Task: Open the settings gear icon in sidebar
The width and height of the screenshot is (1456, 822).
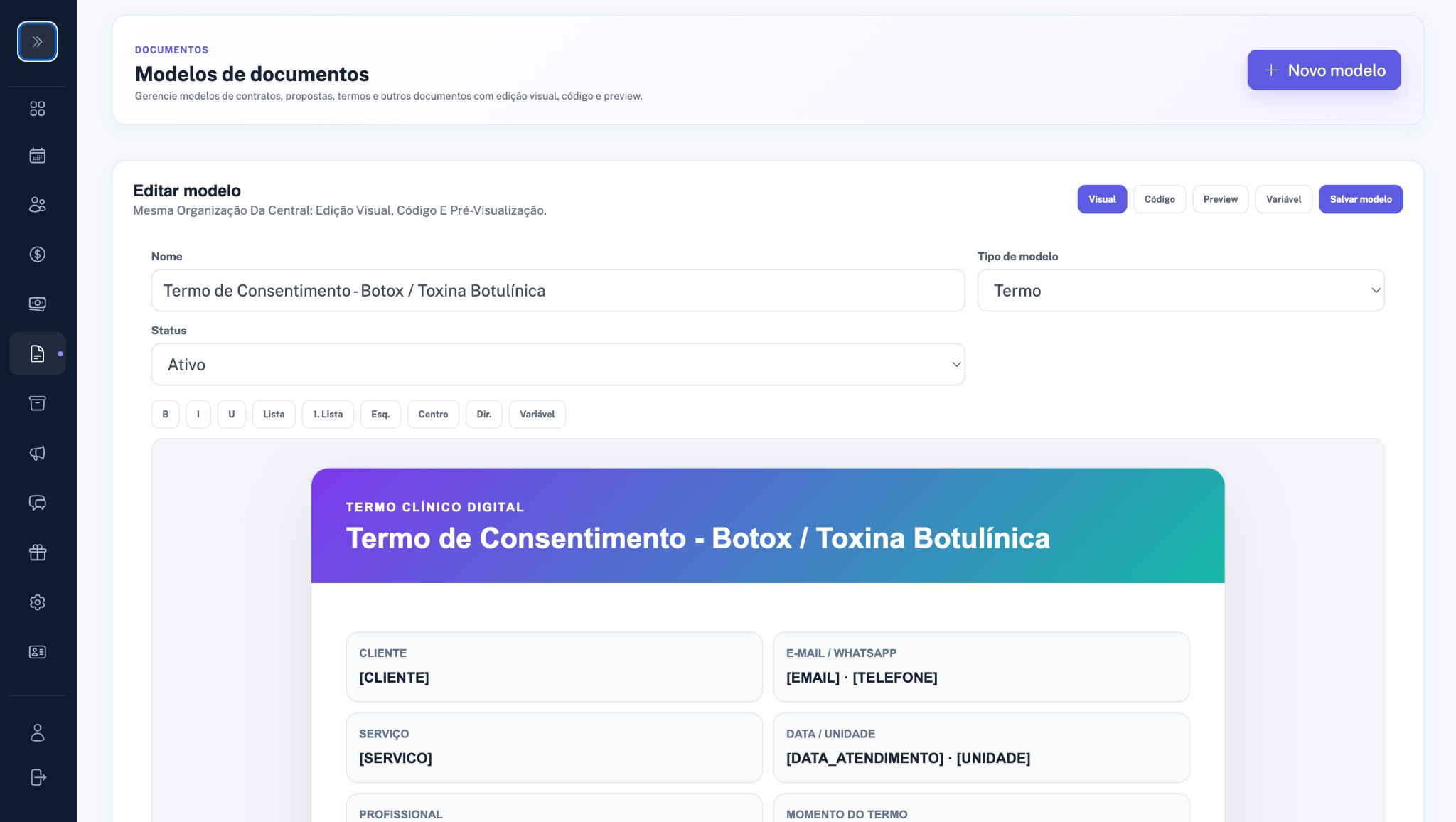Action: [38, 602]
